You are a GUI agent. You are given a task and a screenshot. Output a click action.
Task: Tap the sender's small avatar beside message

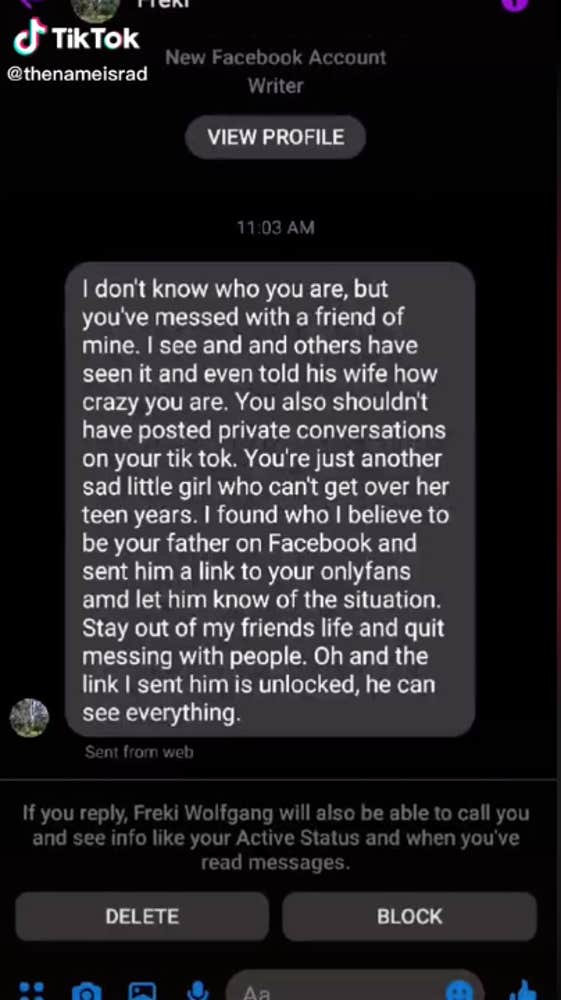(x=29, y=717)
